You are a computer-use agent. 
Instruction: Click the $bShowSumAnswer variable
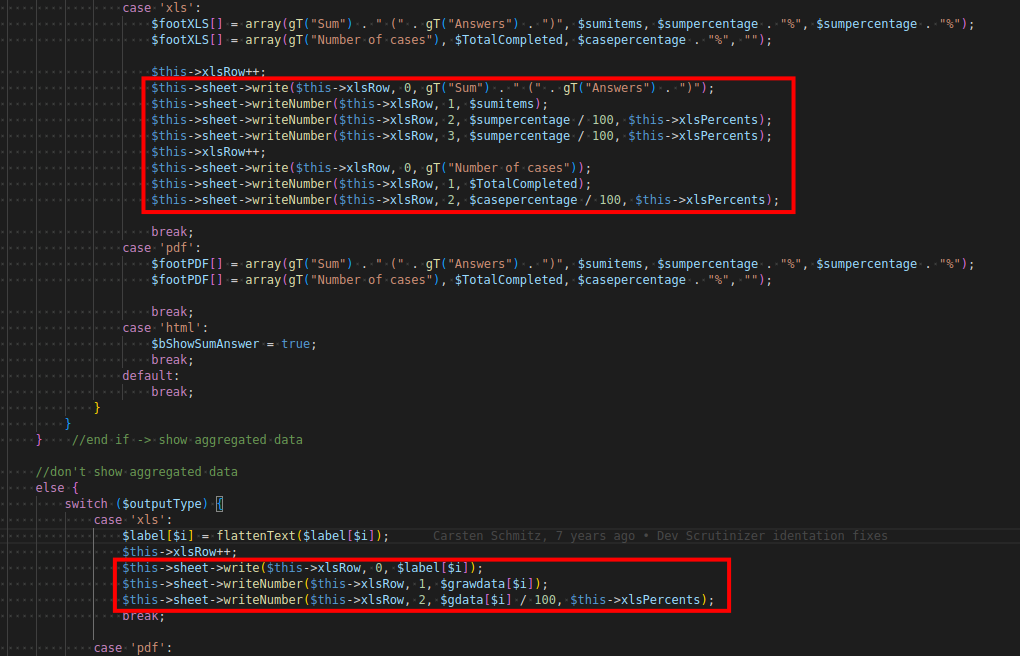(x=212, y=344)
